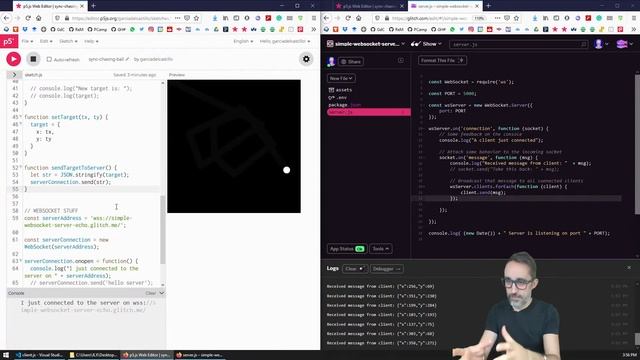The width and height of the screenshot is (640, 360).
Task: Click Format This File button
Action: pos(442,60)
